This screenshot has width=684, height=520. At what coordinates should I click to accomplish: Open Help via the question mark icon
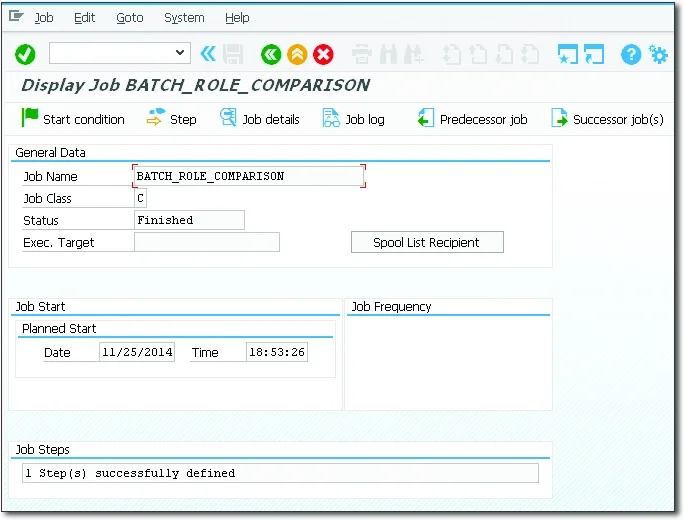(x=631, y=55)
